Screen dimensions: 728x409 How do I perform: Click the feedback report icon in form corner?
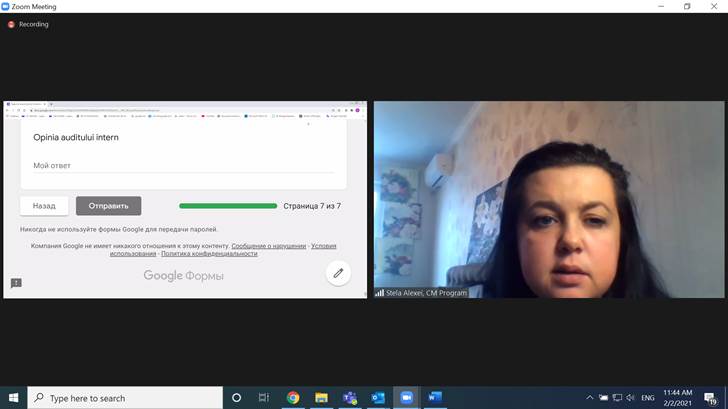(x=16, y=283)
